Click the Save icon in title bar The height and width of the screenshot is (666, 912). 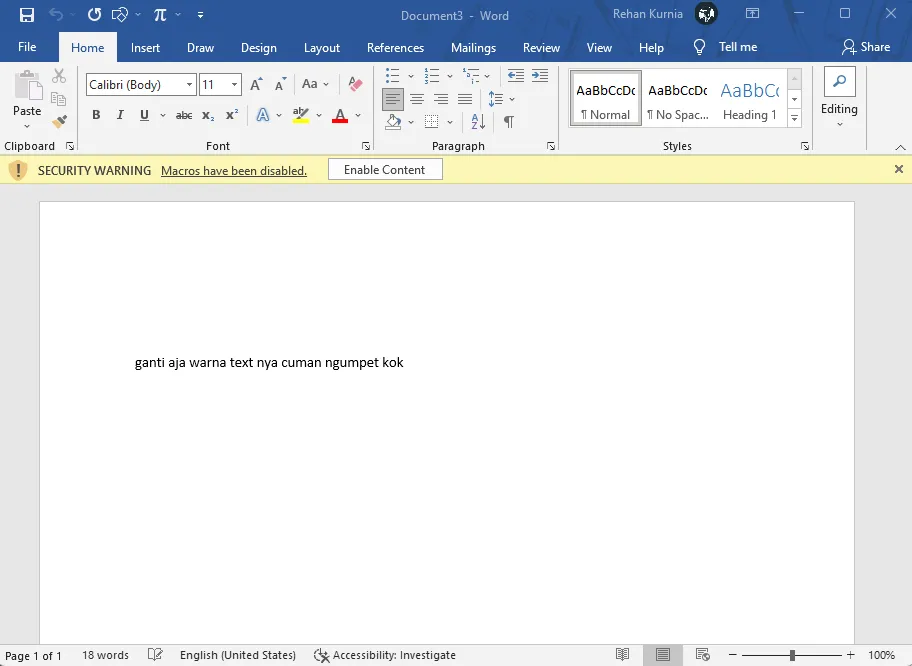coord(27,15)
